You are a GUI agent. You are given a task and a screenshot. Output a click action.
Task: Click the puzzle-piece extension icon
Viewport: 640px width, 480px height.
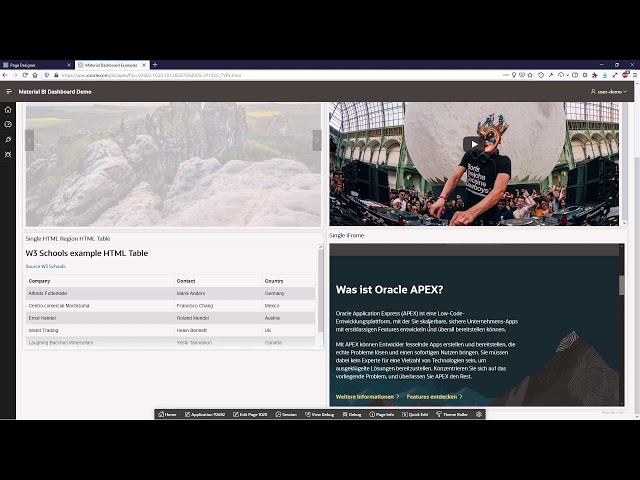pos(595,75)
